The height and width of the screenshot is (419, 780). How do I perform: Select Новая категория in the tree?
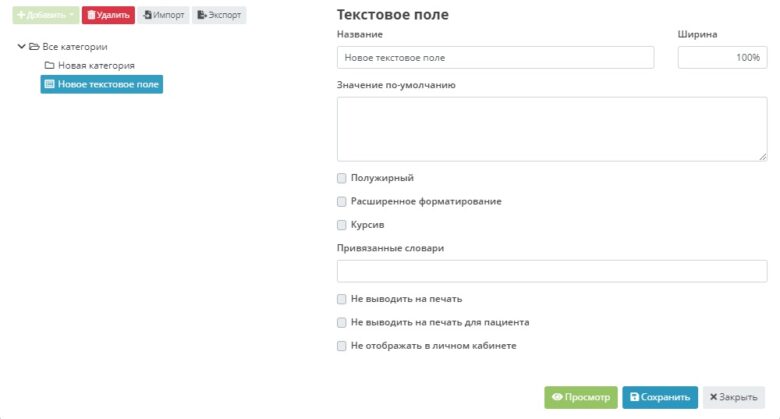coord(97,66)
